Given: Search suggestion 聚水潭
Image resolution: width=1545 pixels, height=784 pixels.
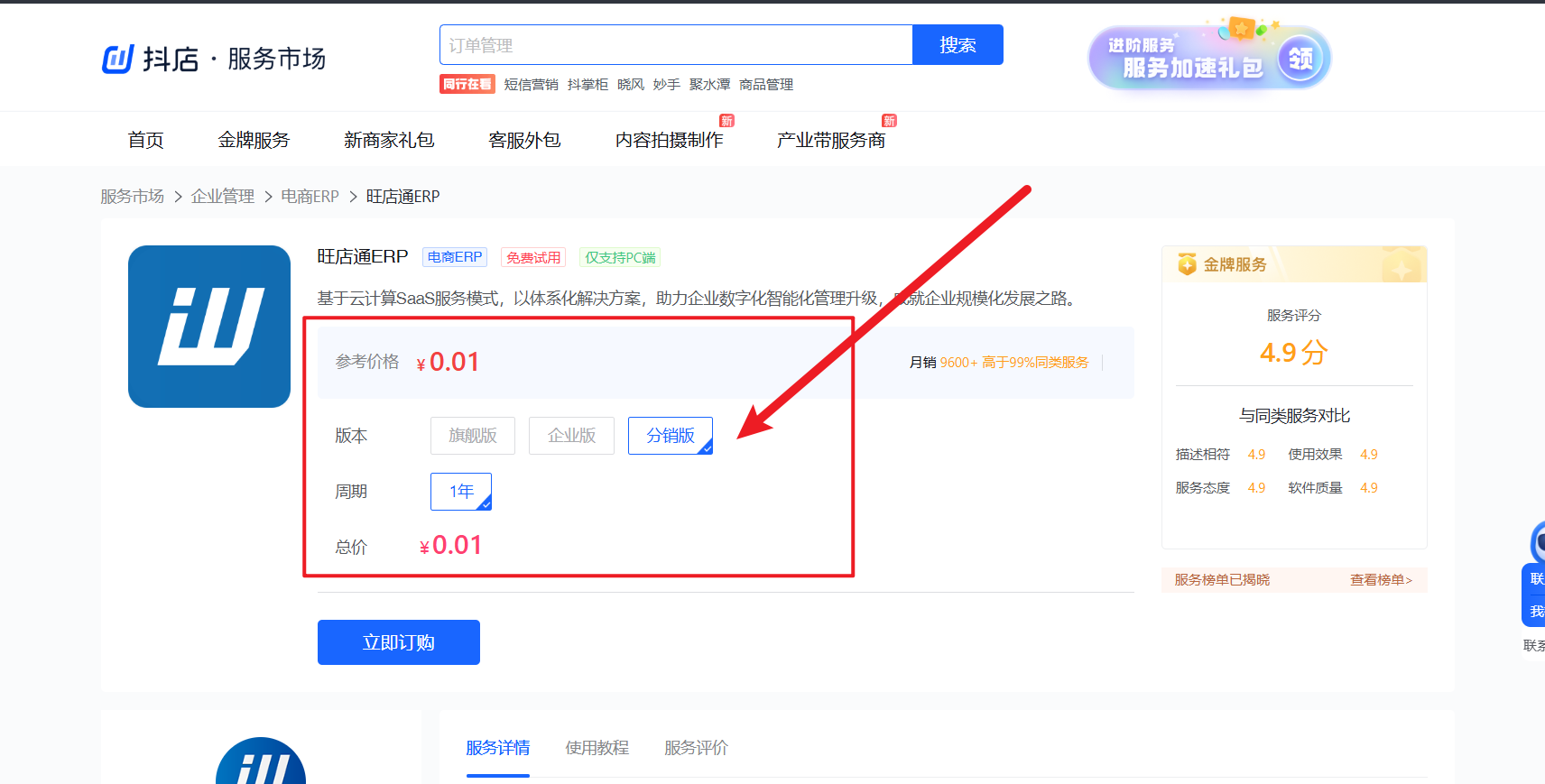Looking at the screenshot, I should 709,85.
